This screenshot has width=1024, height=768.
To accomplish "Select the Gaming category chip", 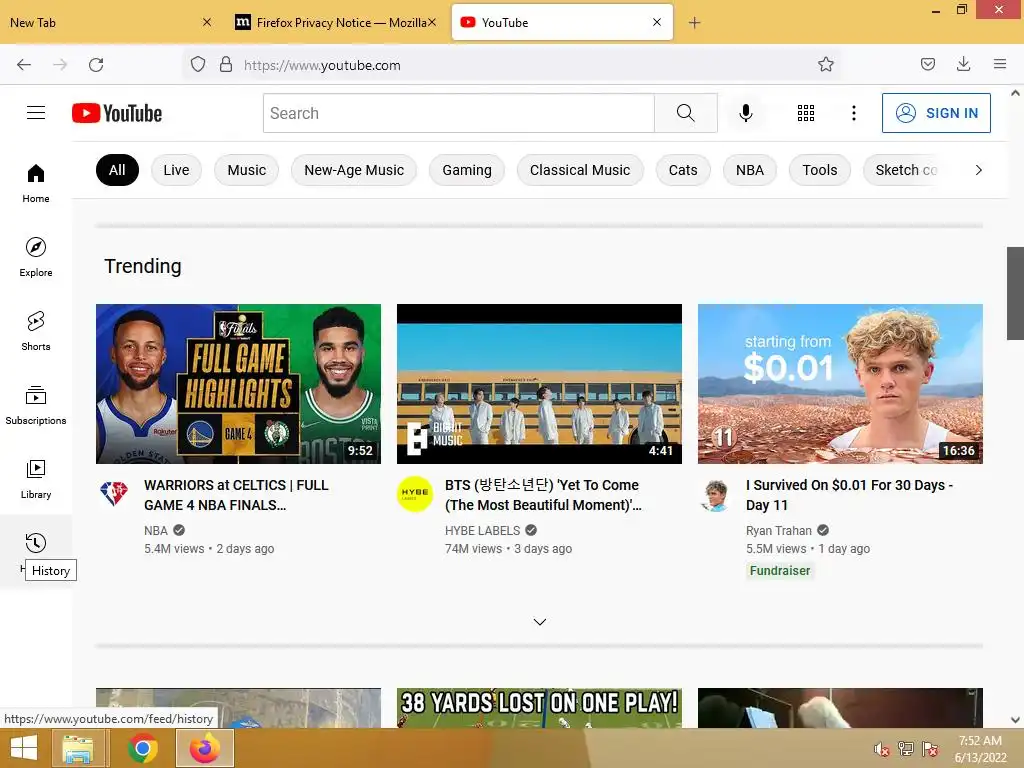I will [467, 170].
